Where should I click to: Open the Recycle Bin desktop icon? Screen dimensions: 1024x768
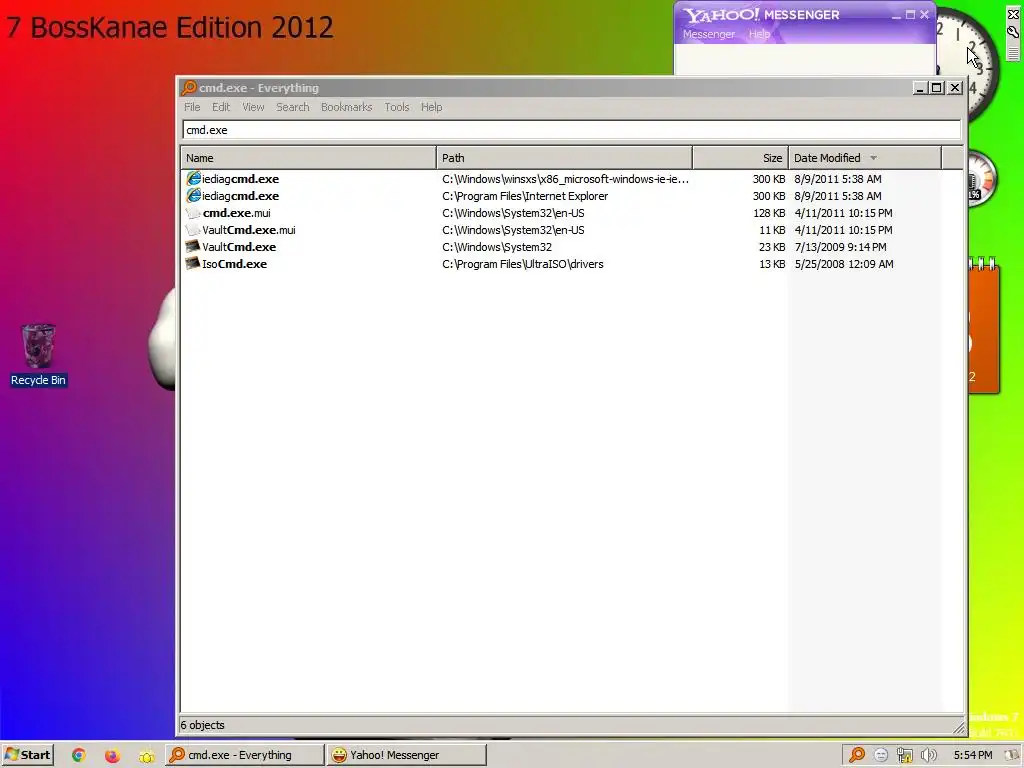click(x=38, y=355)
